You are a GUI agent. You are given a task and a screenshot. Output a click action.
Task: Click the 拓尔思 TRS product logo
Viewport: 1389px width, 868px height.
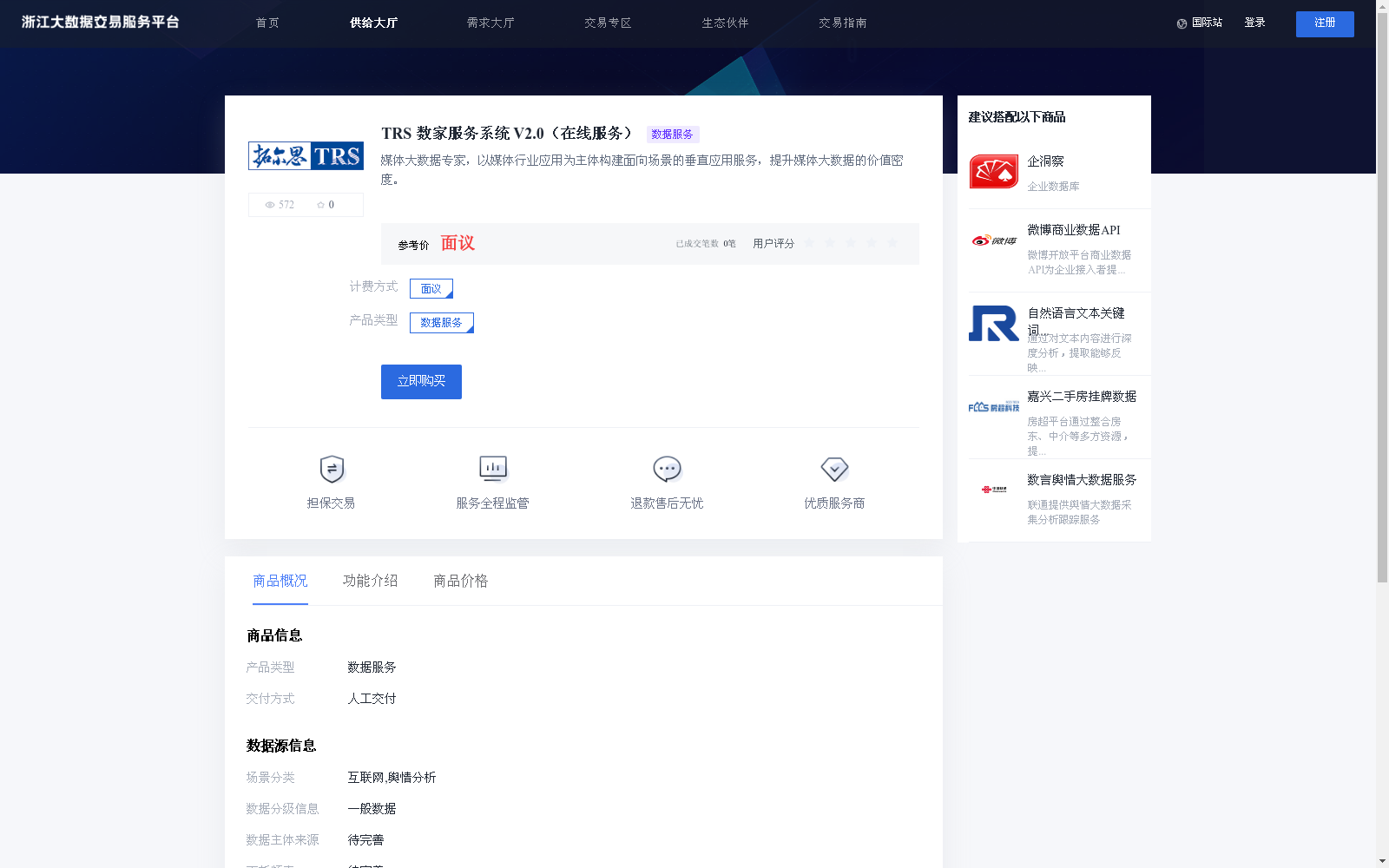(306, 156)
